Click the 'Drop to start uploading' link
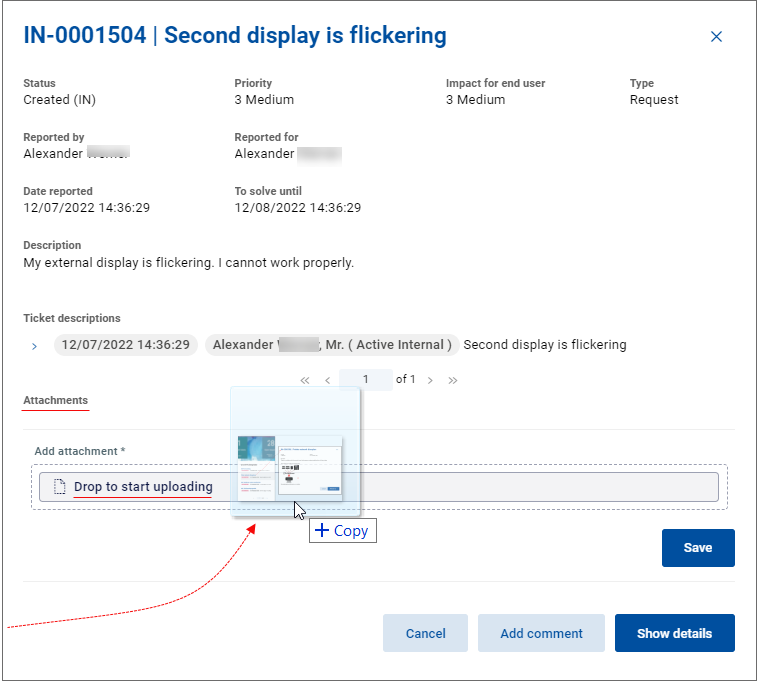This screenshot has width=757, height=681. tap(143, 487)
